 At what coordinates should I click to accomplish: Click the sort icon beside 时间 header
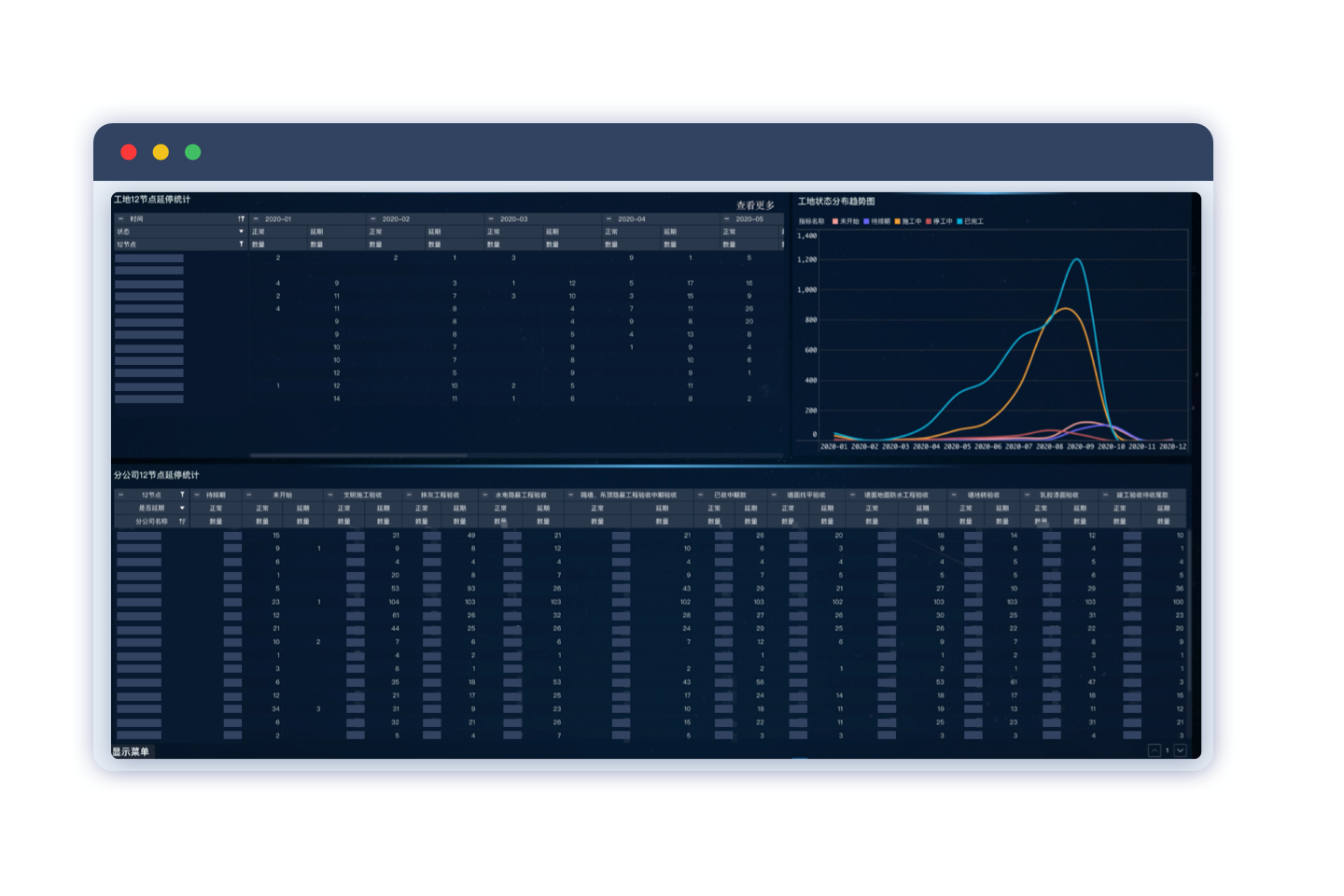[241, 219]
